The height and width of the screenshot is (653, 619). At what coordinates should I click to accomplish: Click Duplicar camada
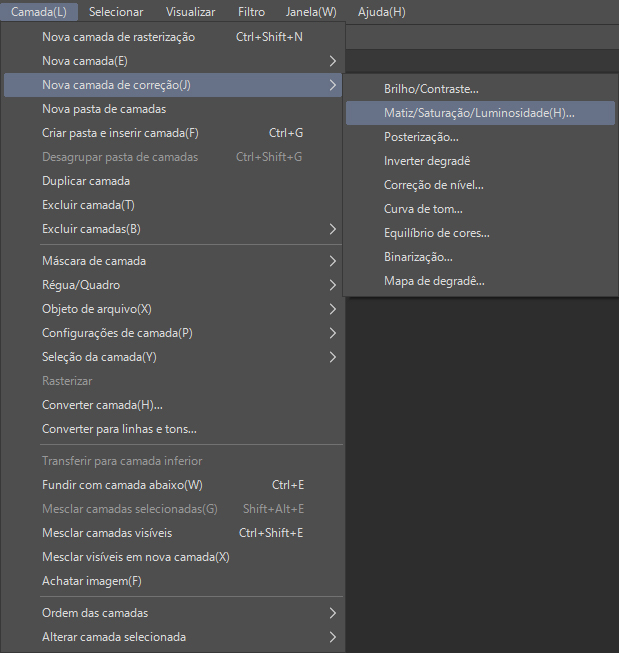(x=86, y=181)
